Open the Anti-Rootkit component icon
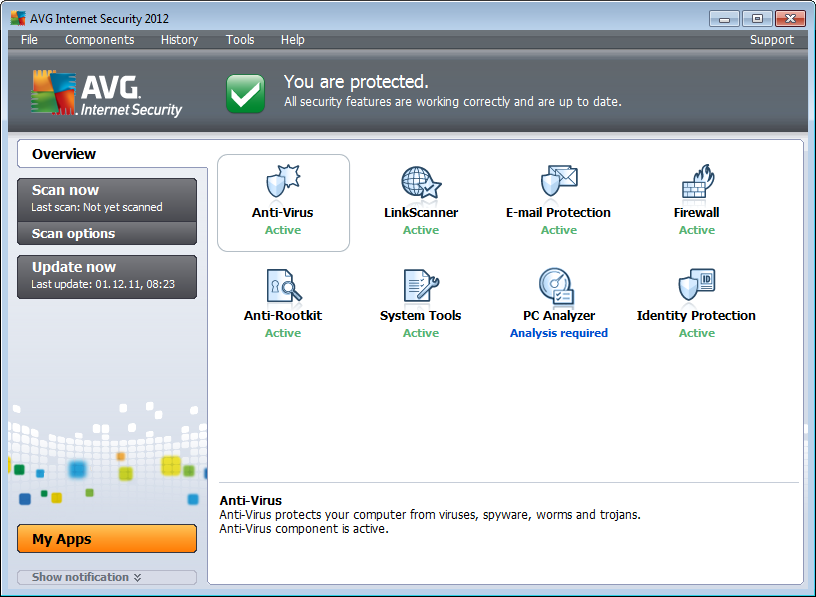 283,285
